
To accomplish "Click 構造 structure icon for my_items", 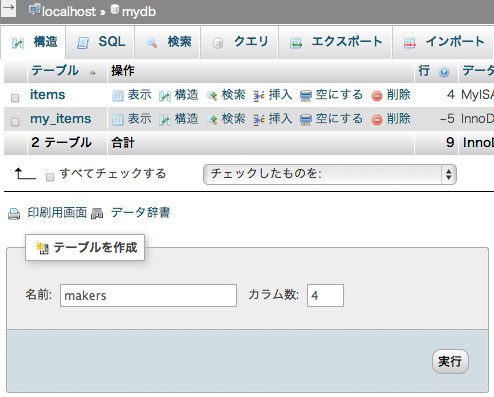I will [165, 120].
